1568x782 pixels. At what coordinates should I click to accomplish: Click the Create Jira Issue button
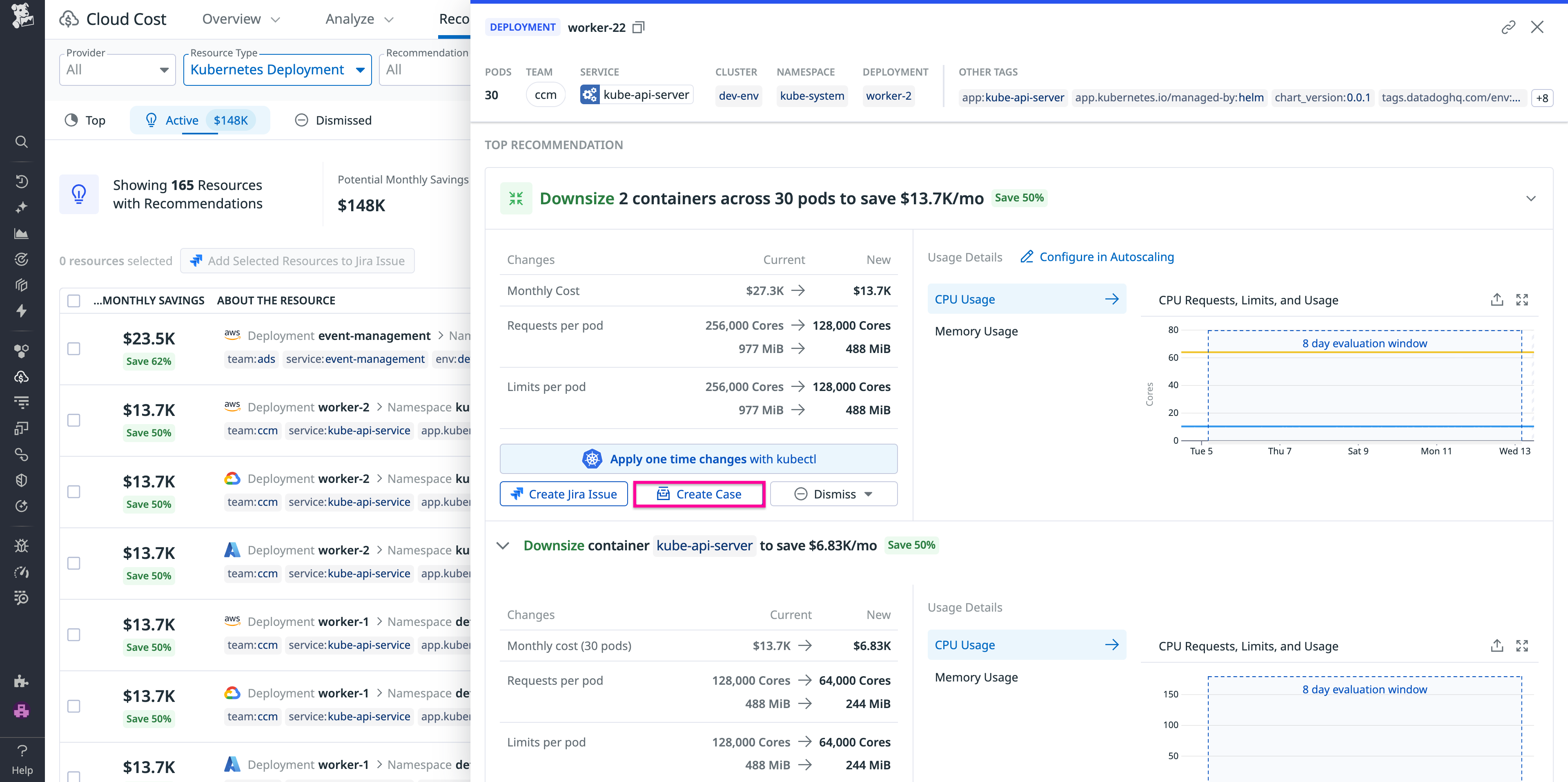563,494
